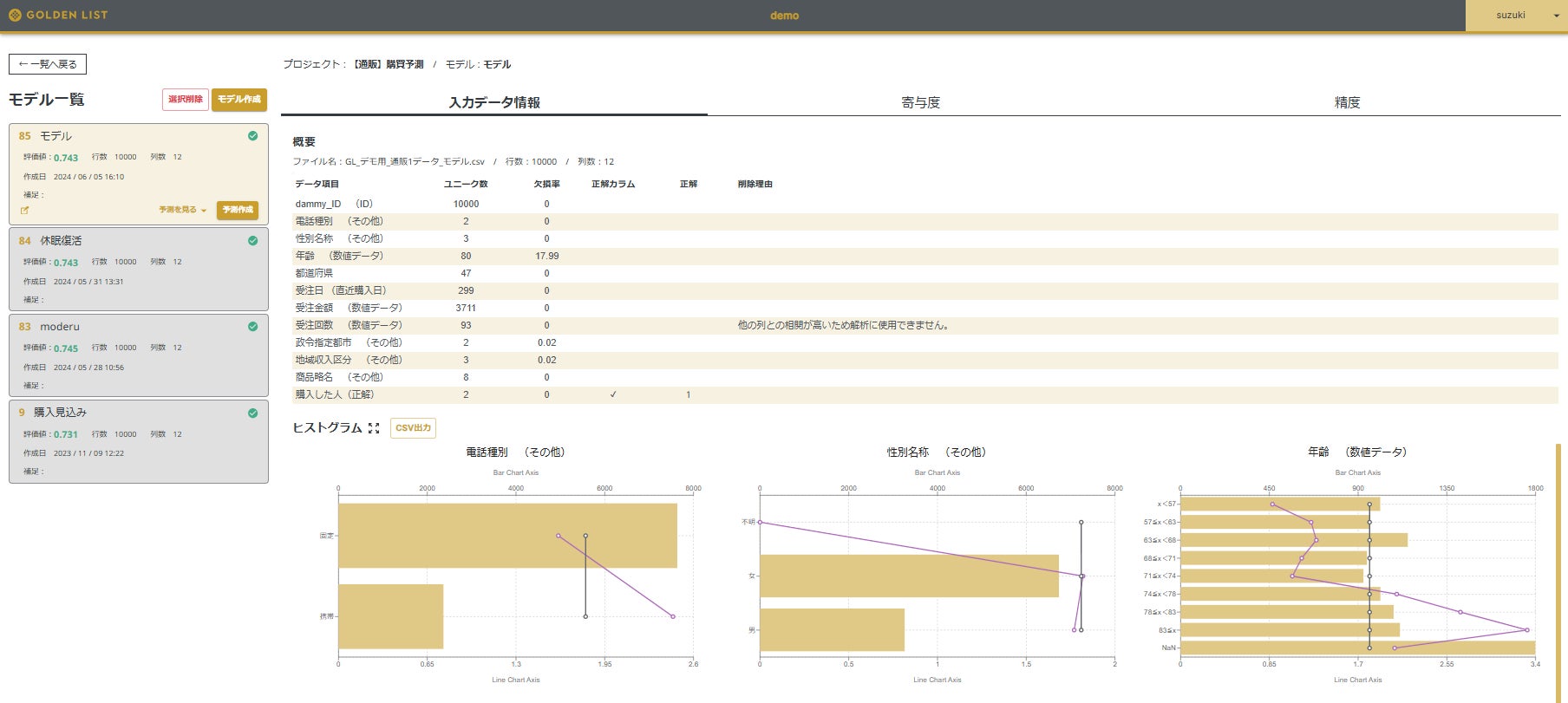Select model card 84 休眠復活
Viewport: 1568px width, 703px height.
click(x=139, y=269)
